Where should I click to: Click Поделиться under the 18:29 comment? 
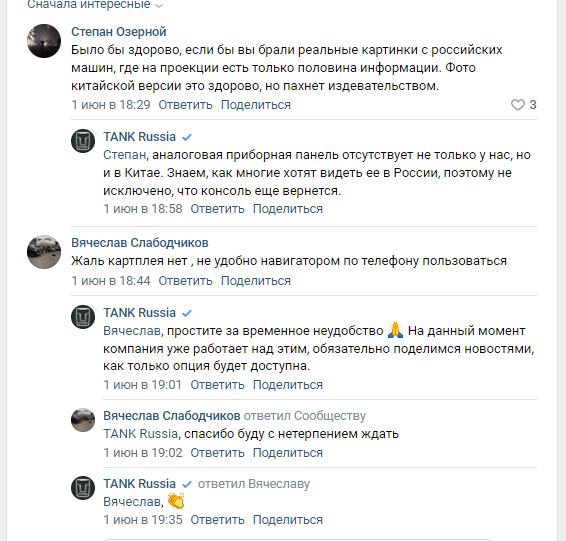coord(256,105)
